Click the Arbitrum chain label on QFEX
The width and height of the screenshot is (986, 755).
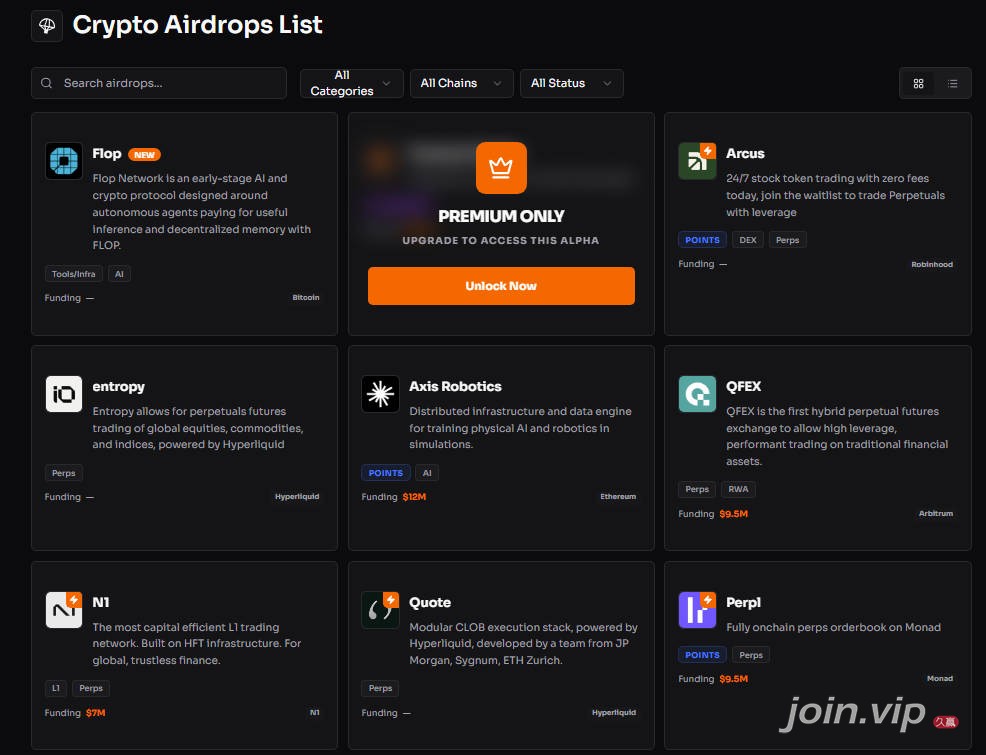[936, 514]
